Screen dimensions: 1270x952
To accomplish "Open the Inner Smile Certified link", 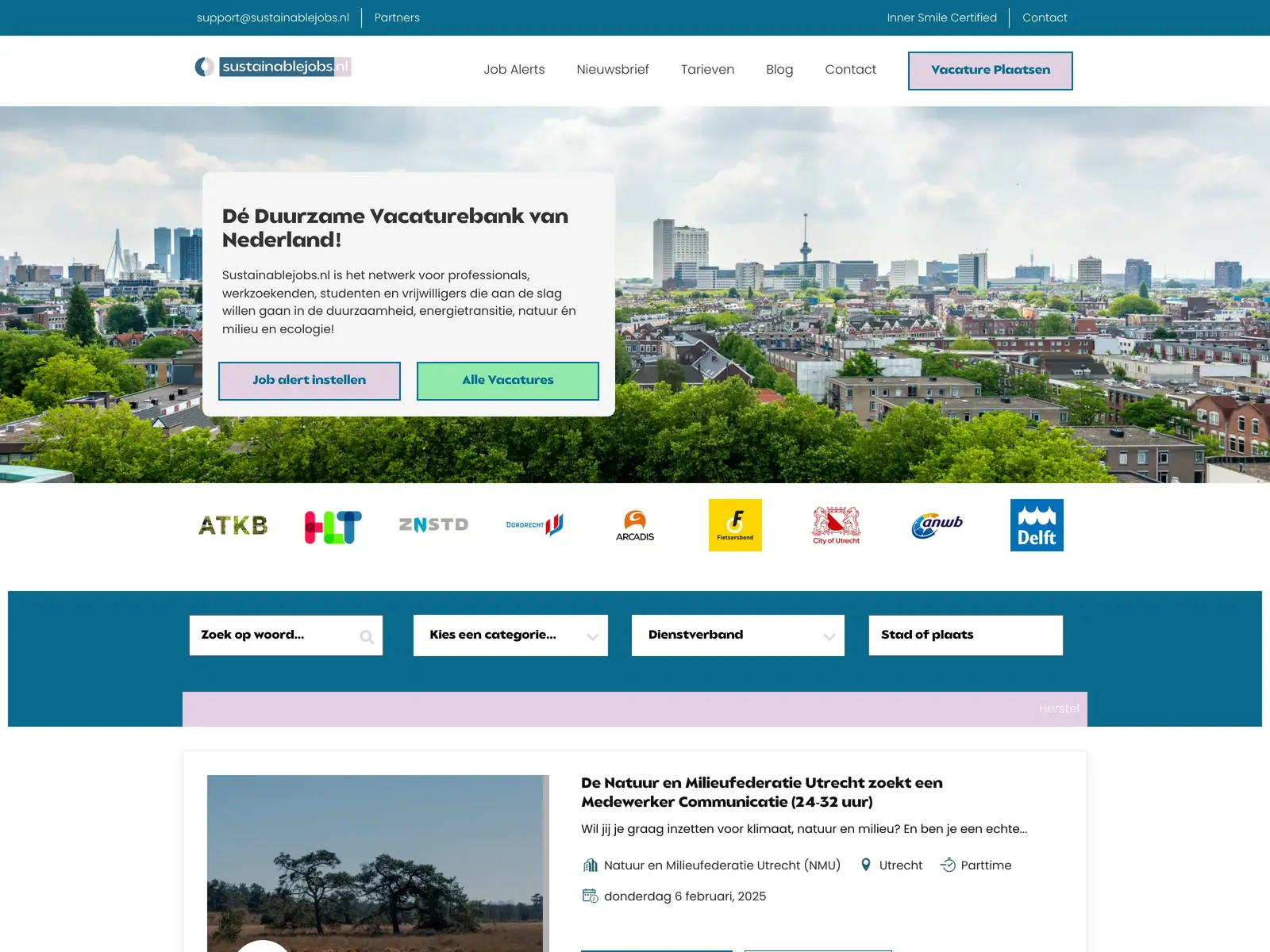I will pyautogui.click(x=942, y=17).
